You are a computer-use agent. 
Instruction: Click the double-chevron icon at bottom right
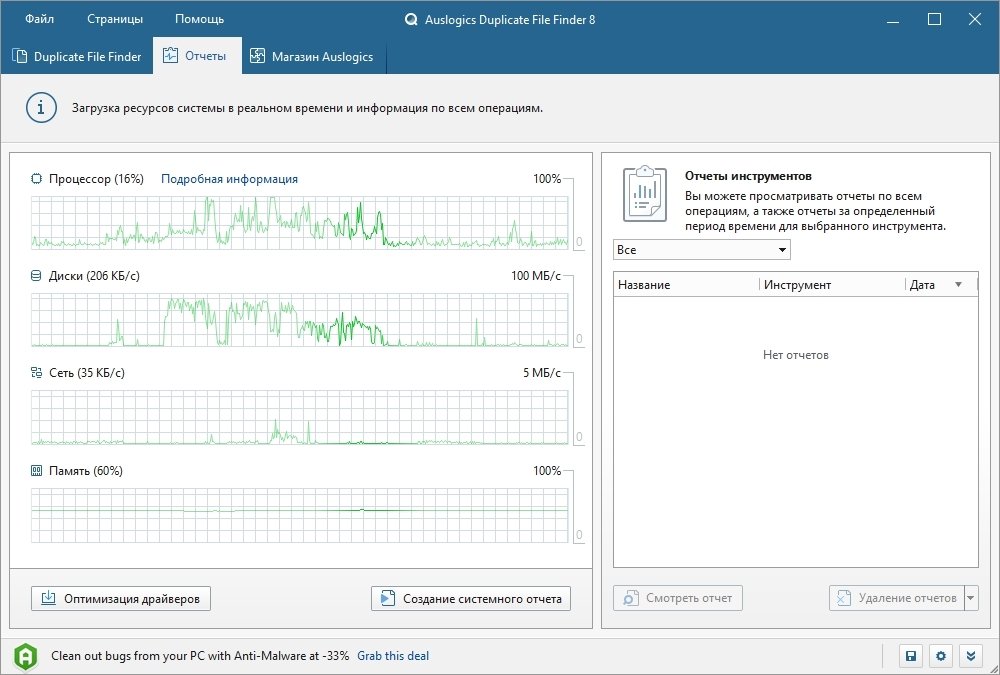click(969, 656)
